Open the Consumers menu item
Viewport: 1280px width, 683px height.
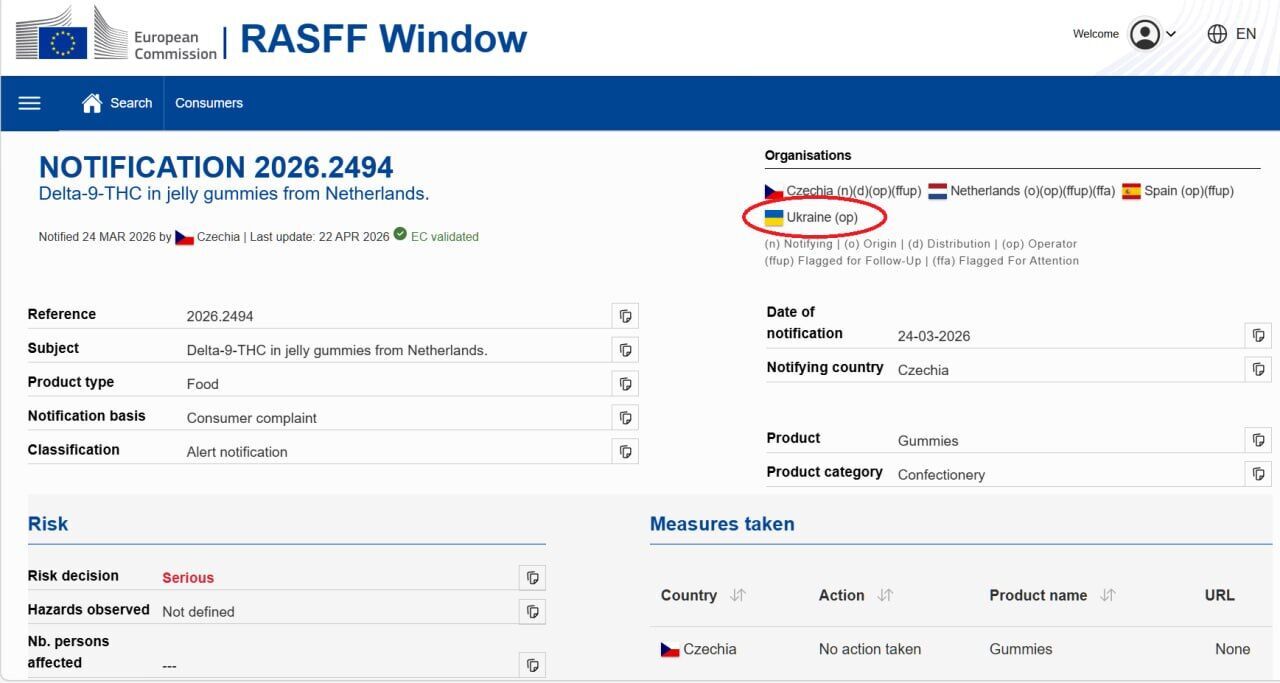tap(209, 103)
